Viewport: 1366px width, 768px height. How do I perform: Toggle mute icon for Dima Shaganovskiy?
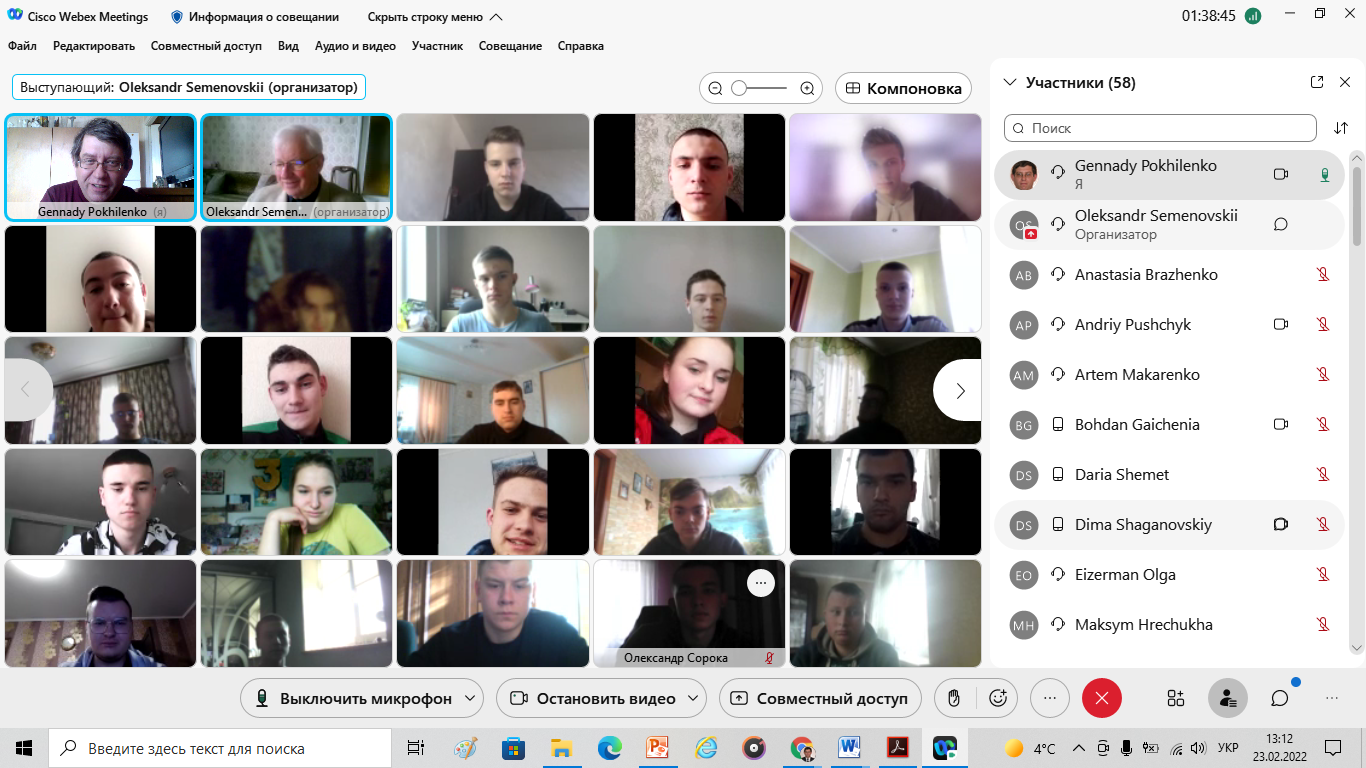tap(1323, 524)
